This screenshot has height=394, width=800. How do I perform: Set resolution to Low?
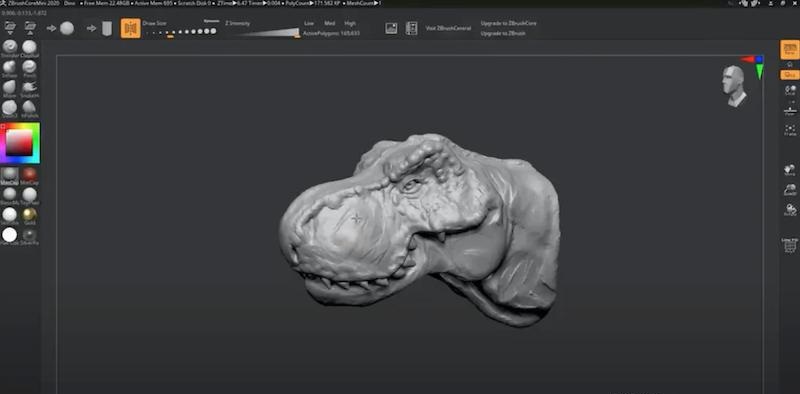click(x=309, y=23)
